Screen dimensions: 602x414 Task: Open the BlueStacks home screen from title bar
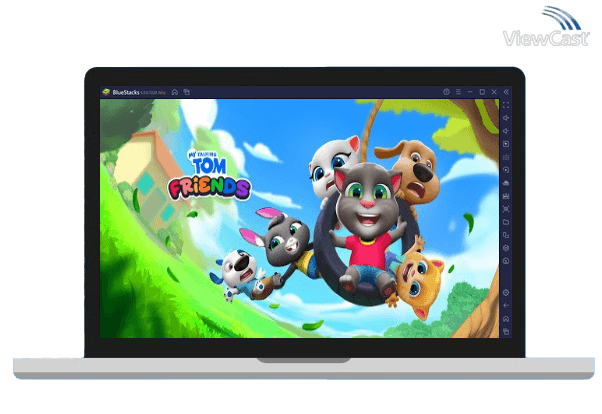pyautogui.click(x=175, y=92)
